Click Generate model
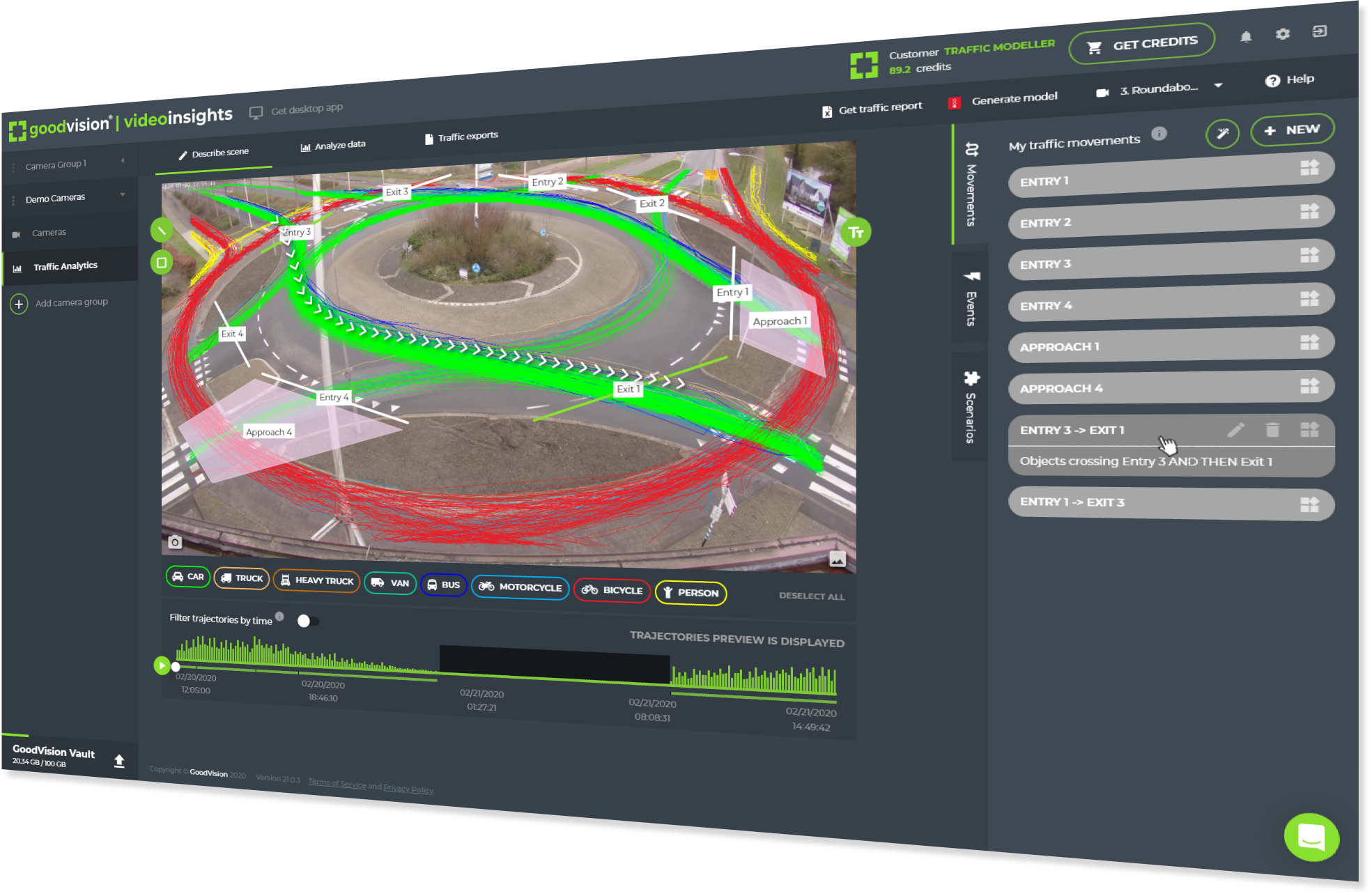 click(1003, 100)
